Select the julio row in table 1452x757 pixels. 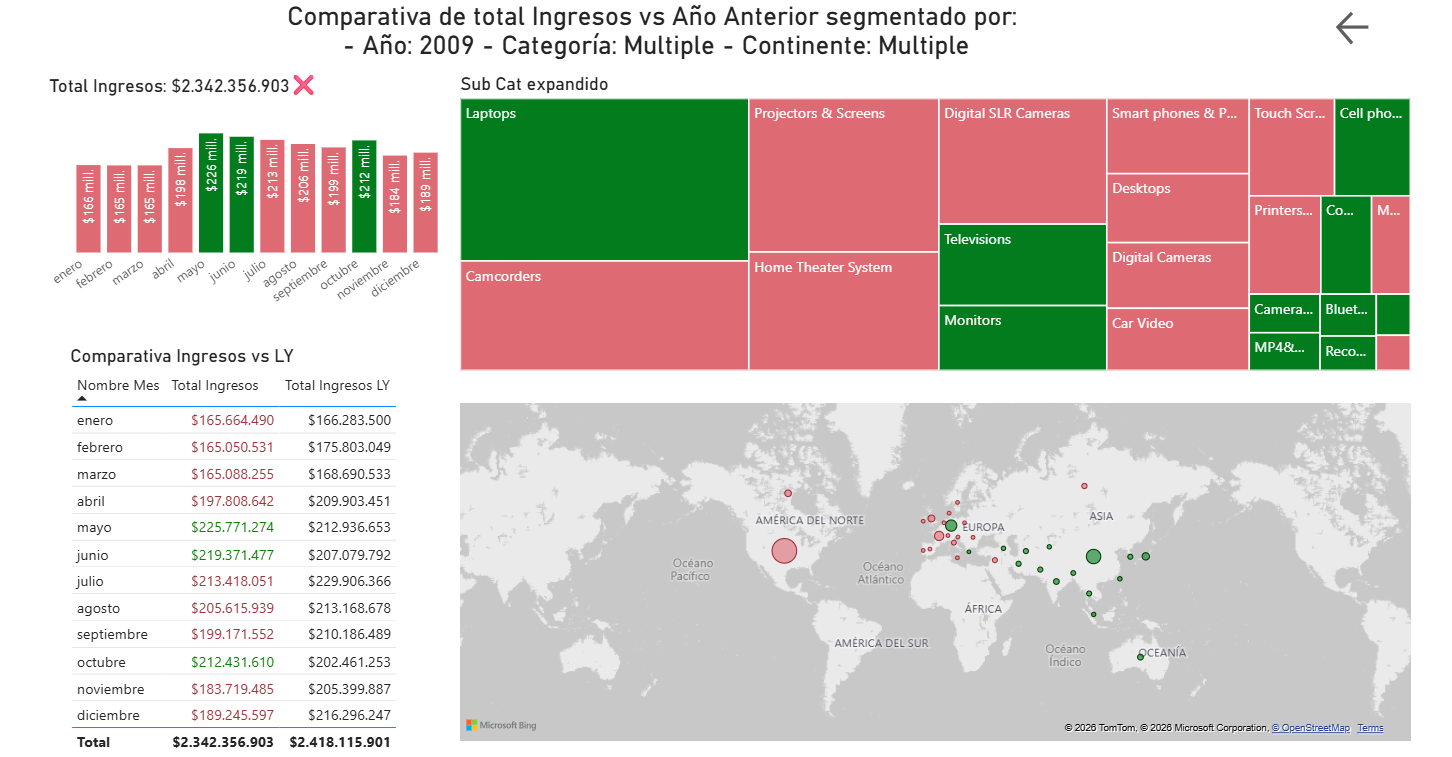click(234, 581)
